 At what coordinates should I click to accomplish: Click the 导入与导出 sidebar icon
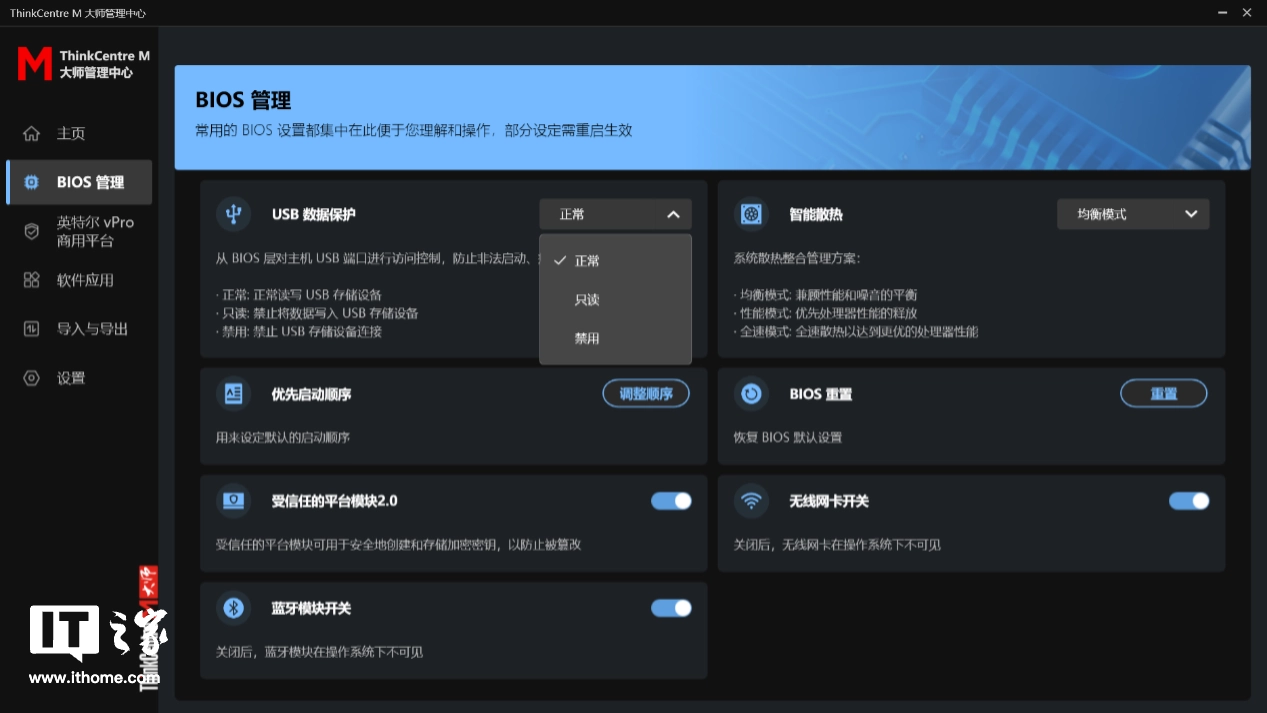(32, 329)
